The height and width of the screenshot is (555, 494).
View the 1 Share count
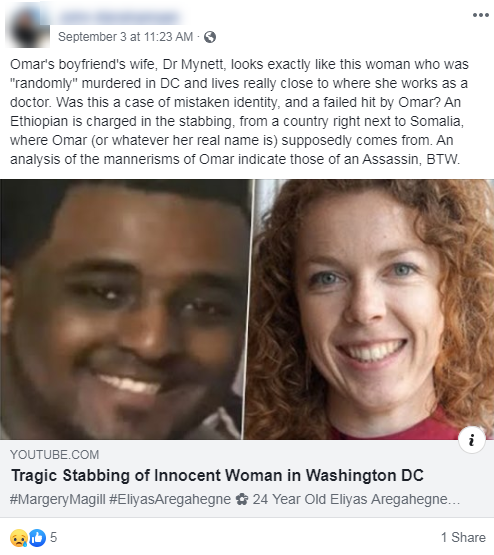click(x=463, y=538)
